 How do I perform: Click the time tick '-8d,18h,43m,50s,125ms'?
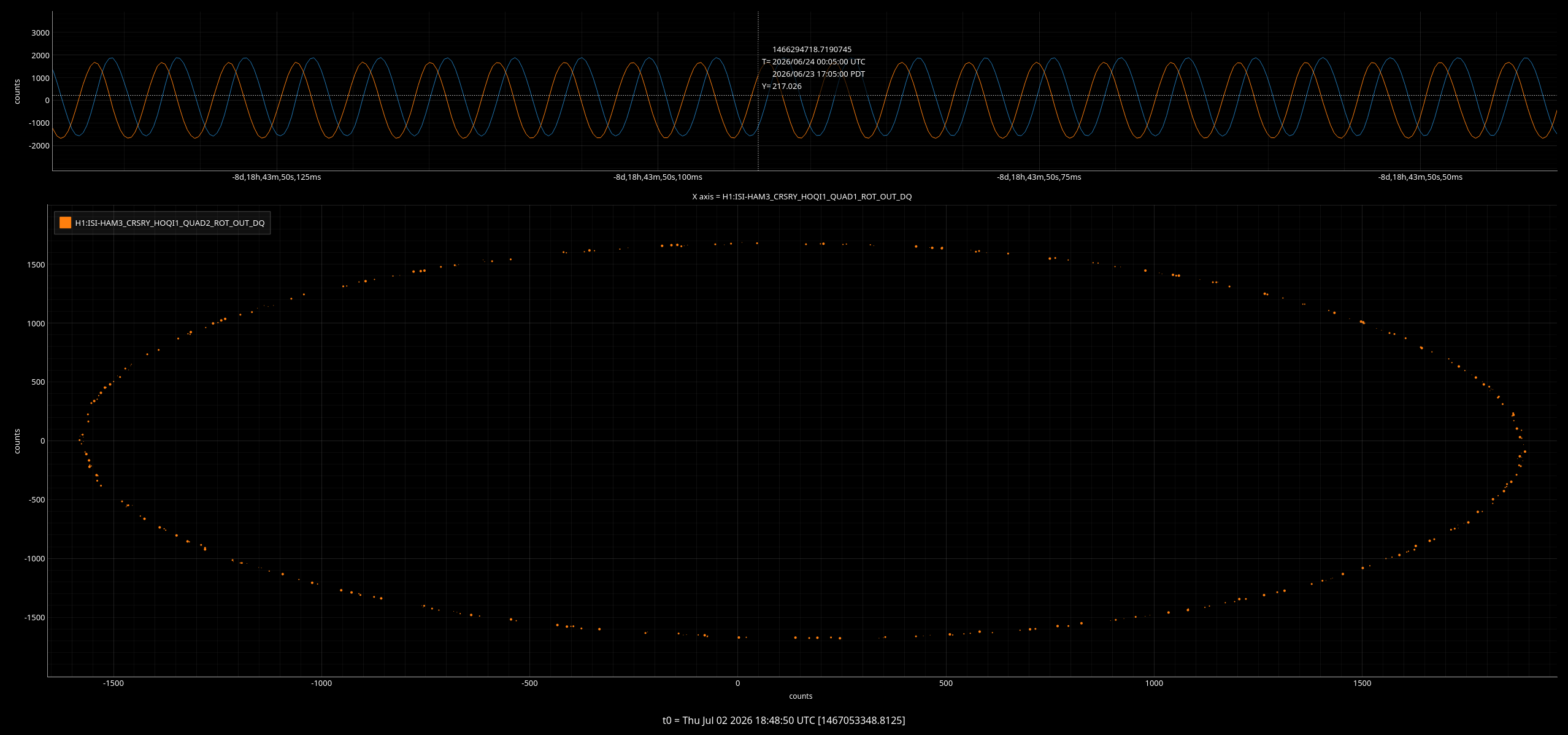277,177
